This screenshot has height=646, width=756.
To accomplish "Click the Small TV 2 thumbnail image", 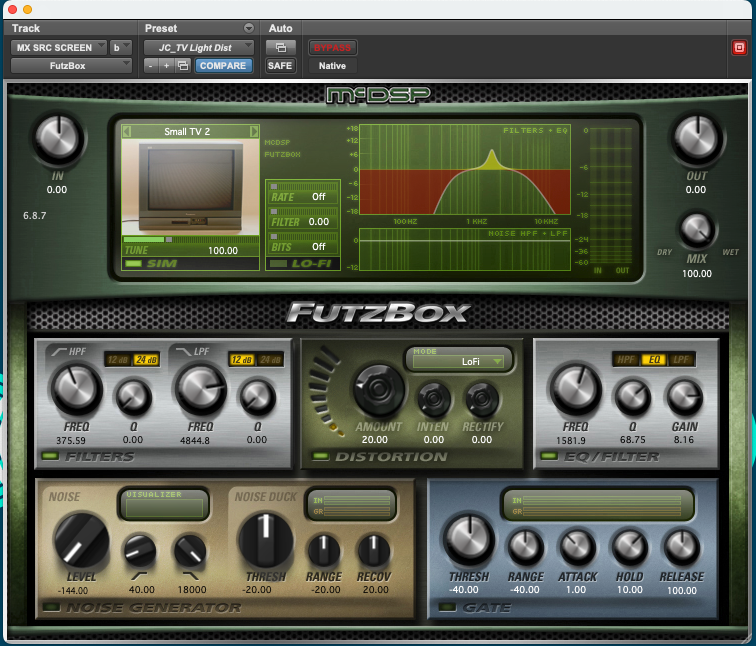I will coord(190,187).
